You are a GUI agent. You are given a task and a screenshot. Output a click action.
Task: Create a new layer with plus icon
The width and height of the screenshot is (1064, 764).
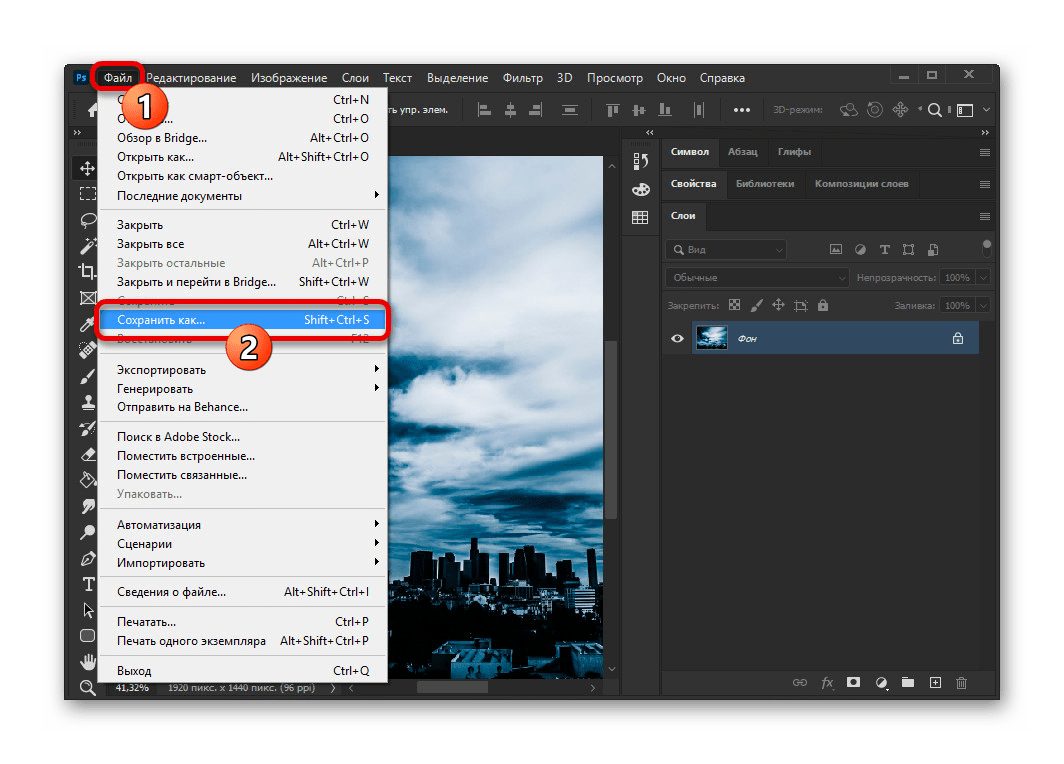(x=935, y=683)
